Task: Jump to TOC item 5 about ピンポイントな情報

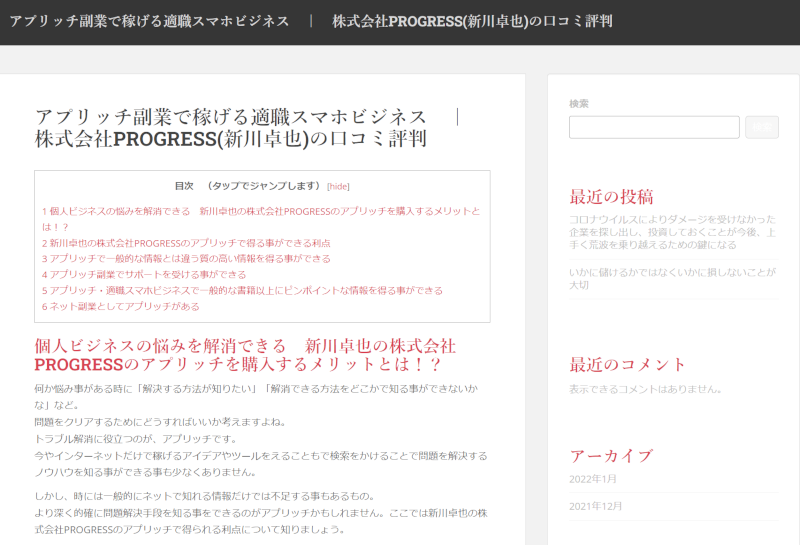Action: point(242,290)
